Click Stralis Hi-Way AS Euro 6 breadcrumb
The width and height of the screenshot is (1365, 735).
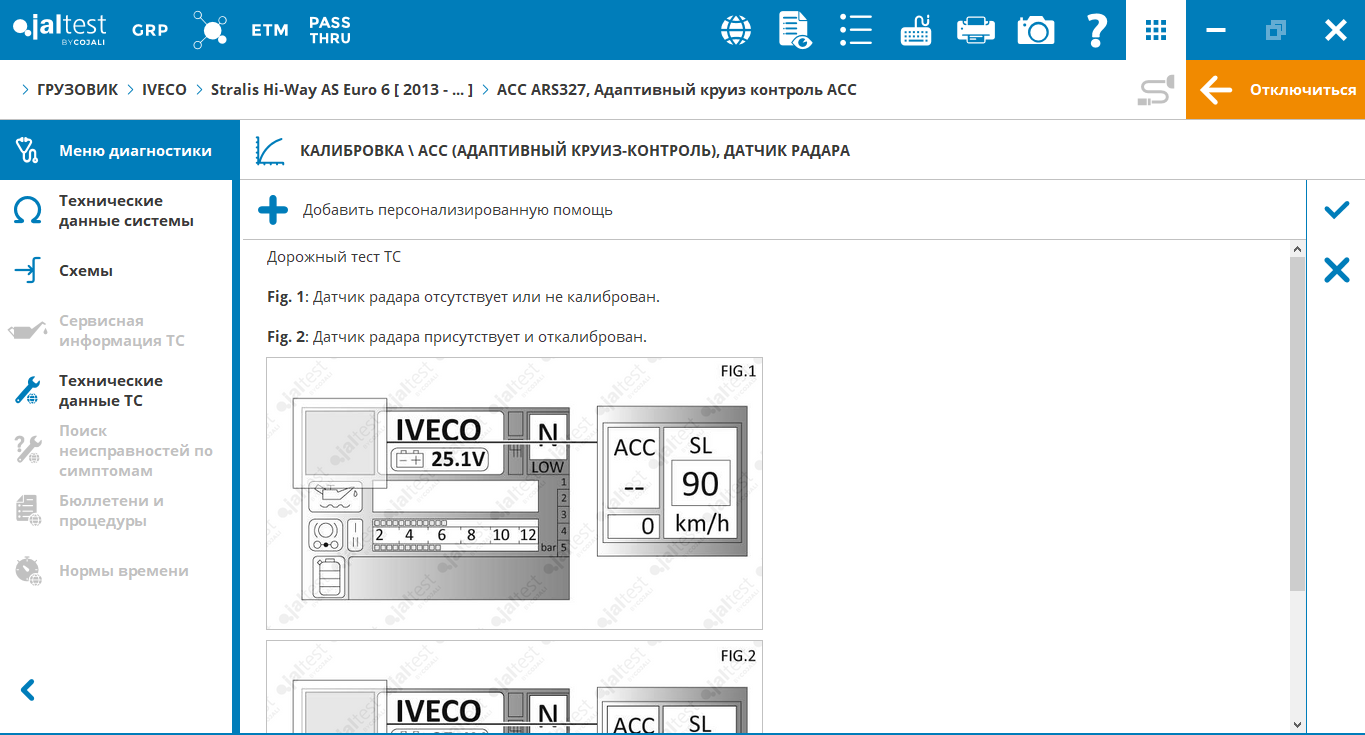pos(342,90)
